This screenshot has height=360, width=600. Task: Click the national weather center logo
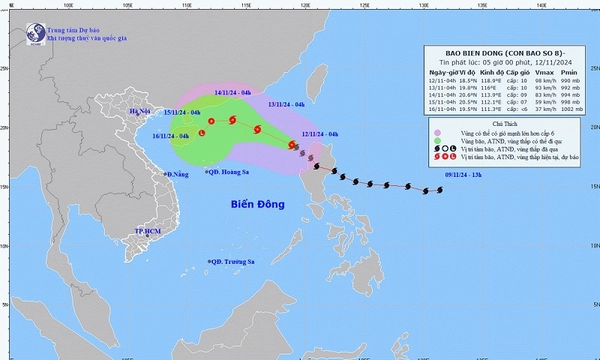[x=36, y=34]
